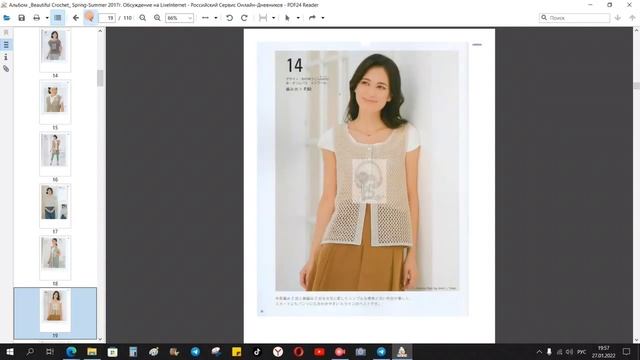Open Windows notification center
Screen dimensions: 640x360
[x=627, y=352]
